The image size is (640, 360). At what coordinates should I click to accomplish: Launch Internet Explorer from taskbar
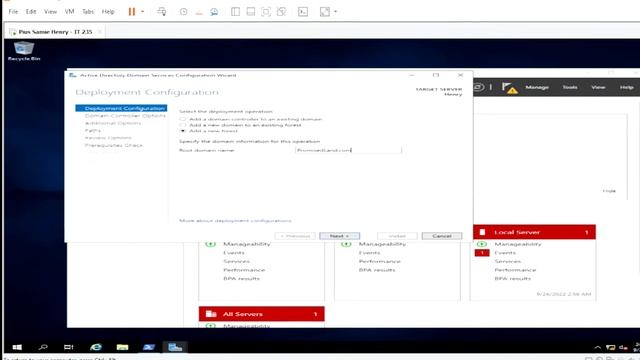(96, 347)
